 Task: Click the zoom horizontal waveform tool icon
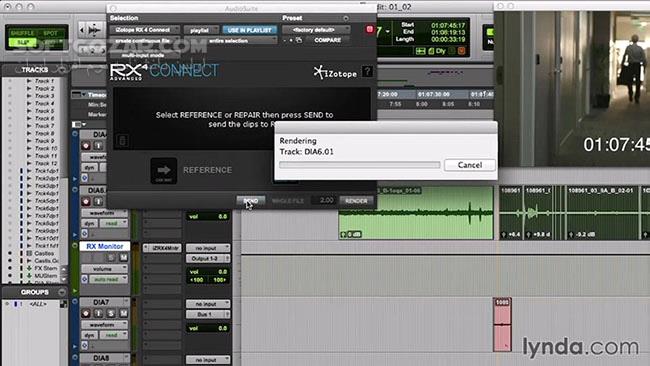(x=96, y=30)
